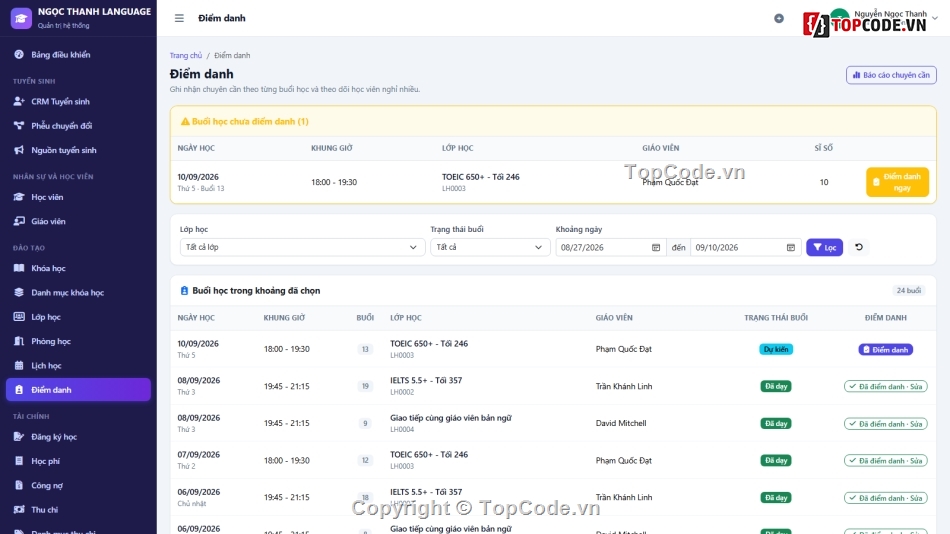Click the yellow Điểm danh ngay button
This screenshot has width=950, height=534.
coord(897,182)
